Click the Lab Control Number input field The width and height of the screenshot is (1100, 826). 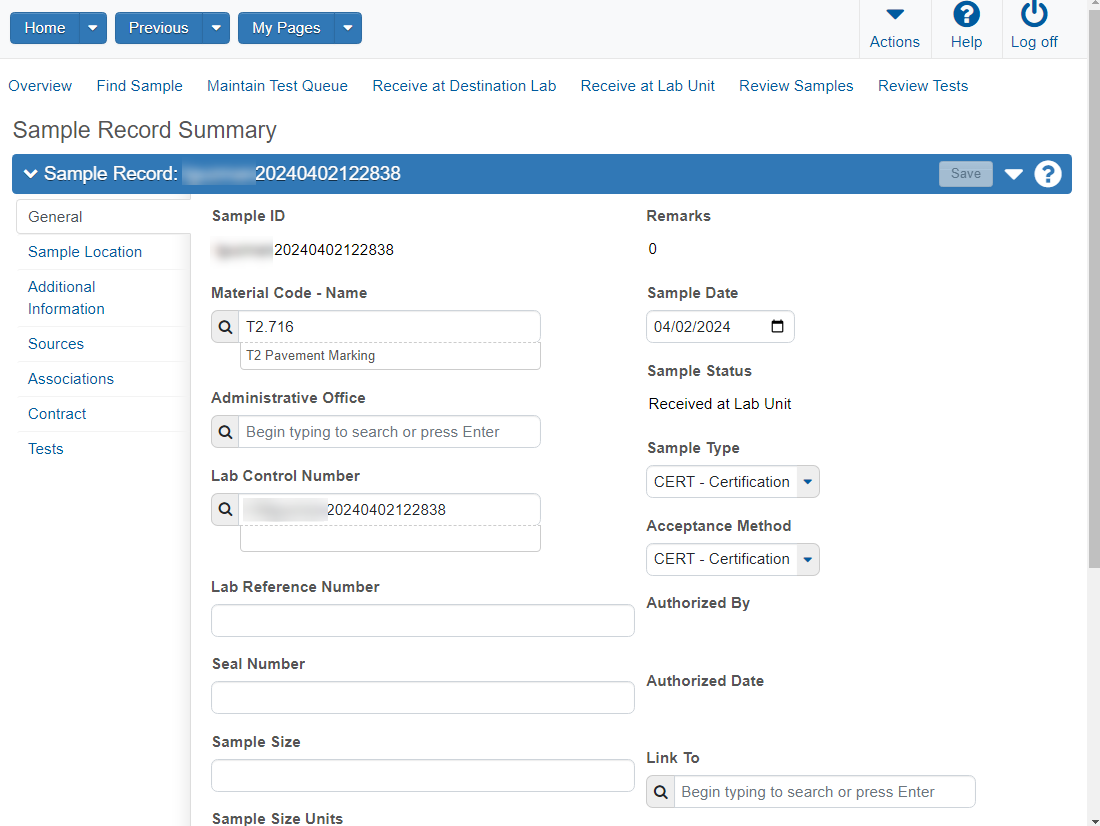click(389, 509)
